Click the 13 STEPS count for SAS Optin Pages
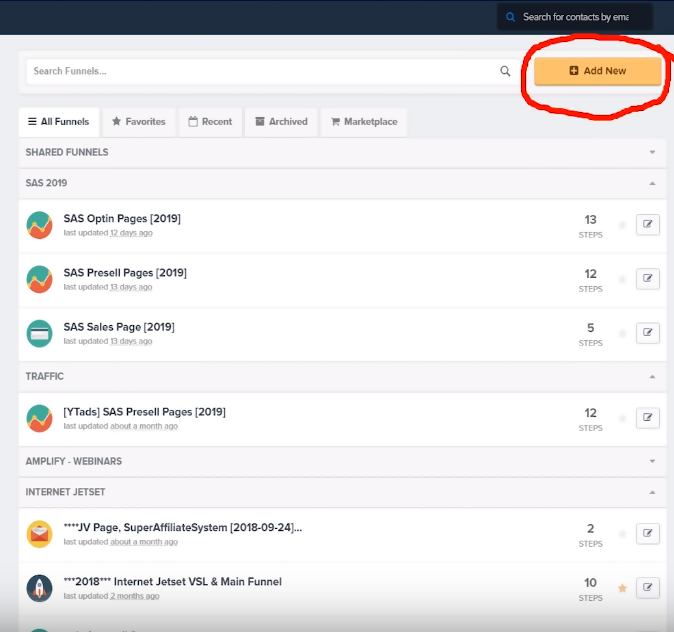 click(x=591, y=227)
